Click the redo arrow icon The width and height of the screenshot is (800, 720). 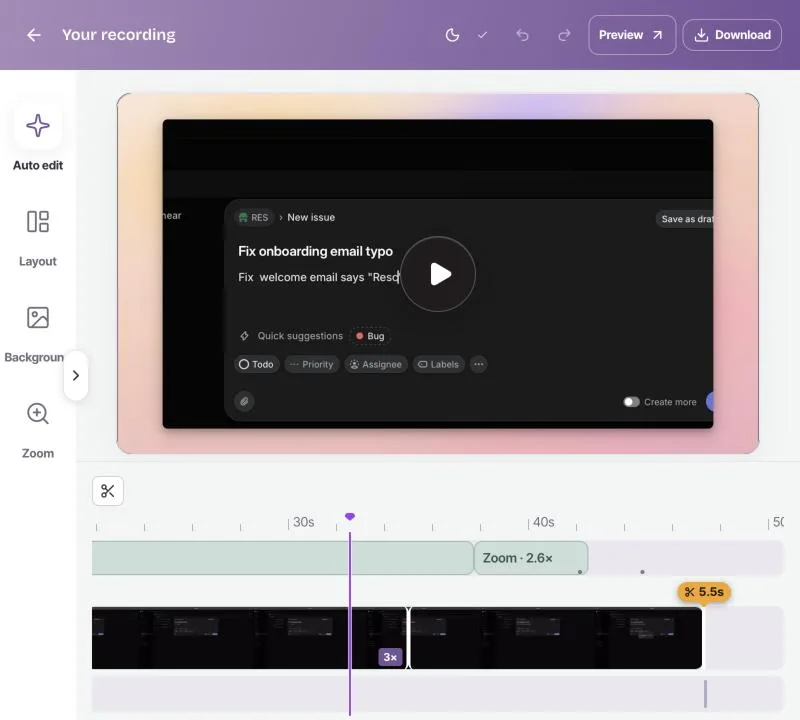564,35
